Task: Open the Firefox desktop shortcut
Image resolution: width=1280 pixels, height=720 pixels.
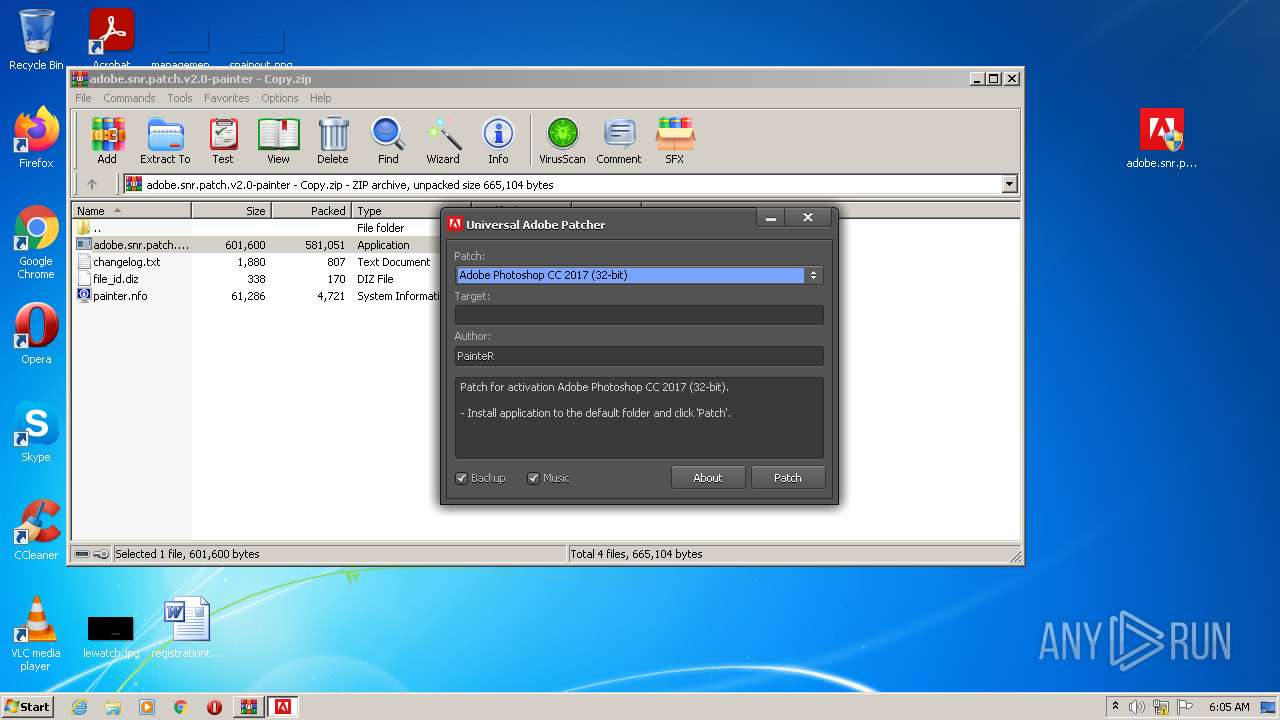Action: pos(36,138)
